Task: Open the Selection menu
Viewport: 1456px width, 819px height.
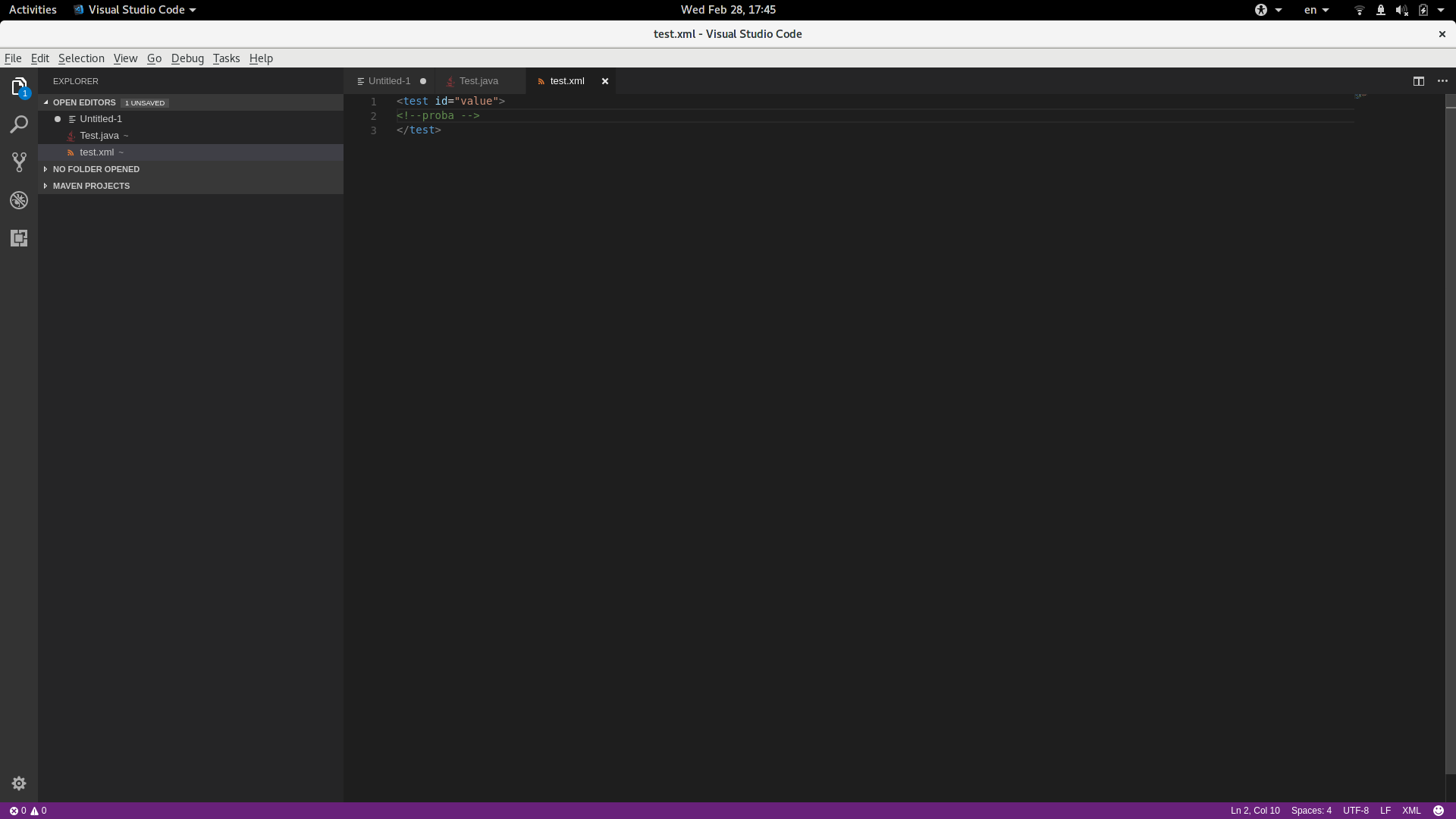Action: [x=81, y=58]
